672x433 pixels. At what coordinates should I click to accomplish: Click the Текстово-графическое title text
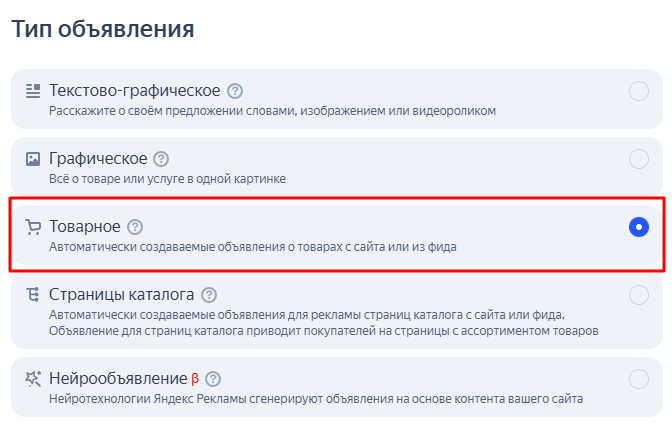pyautogui.click(x=135, y=90)
